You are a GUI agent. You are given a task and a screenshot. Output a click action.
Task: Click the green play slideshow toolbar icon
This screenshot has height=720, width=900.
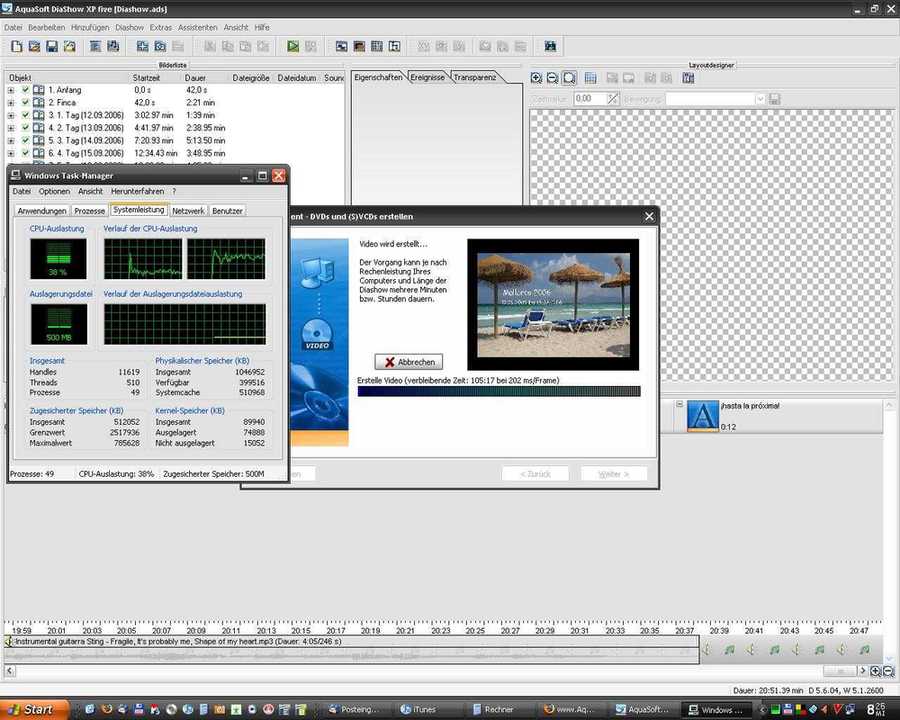click(293, 46)
